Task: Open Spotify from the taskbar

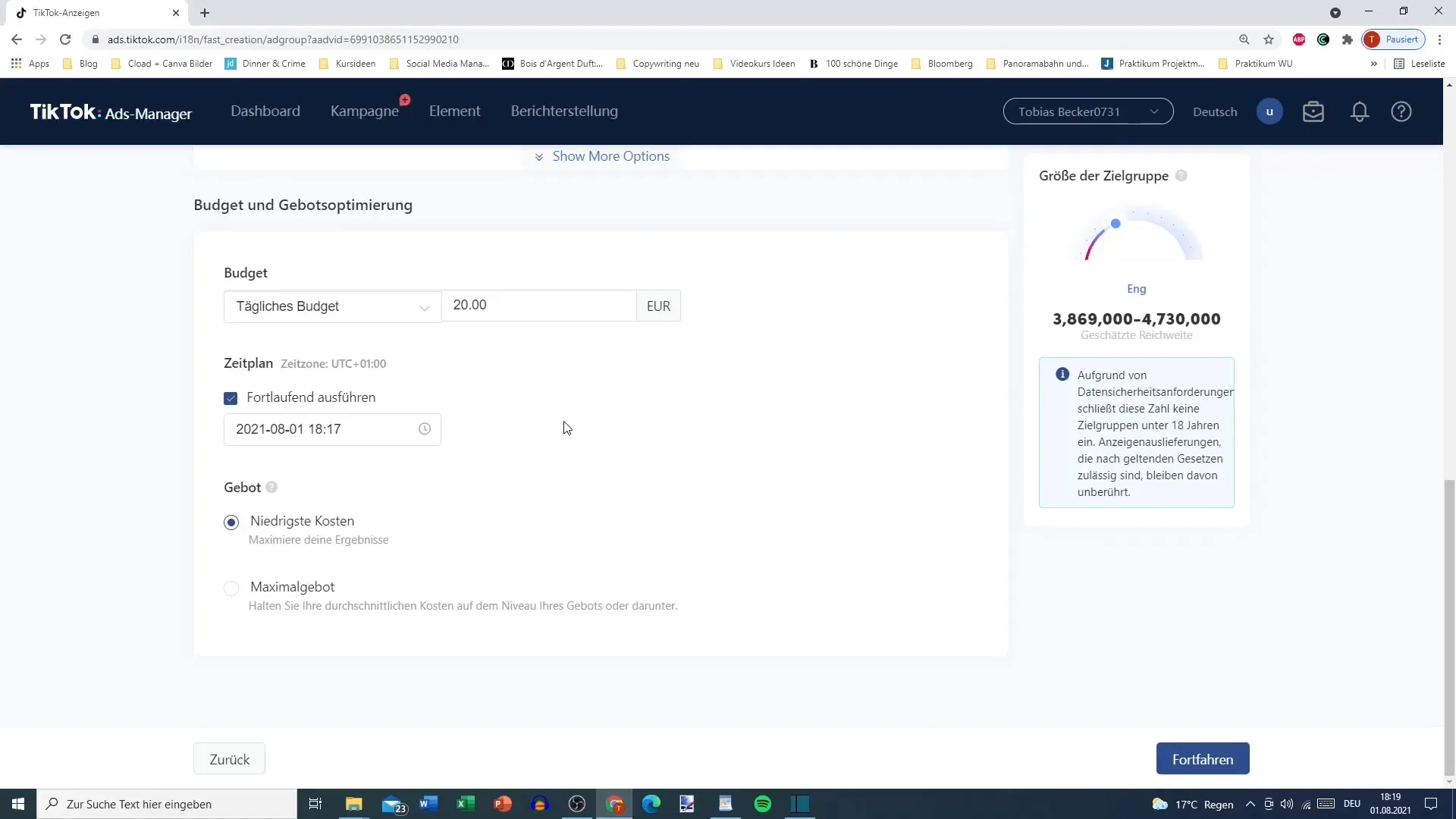Action: click(763, 804)
